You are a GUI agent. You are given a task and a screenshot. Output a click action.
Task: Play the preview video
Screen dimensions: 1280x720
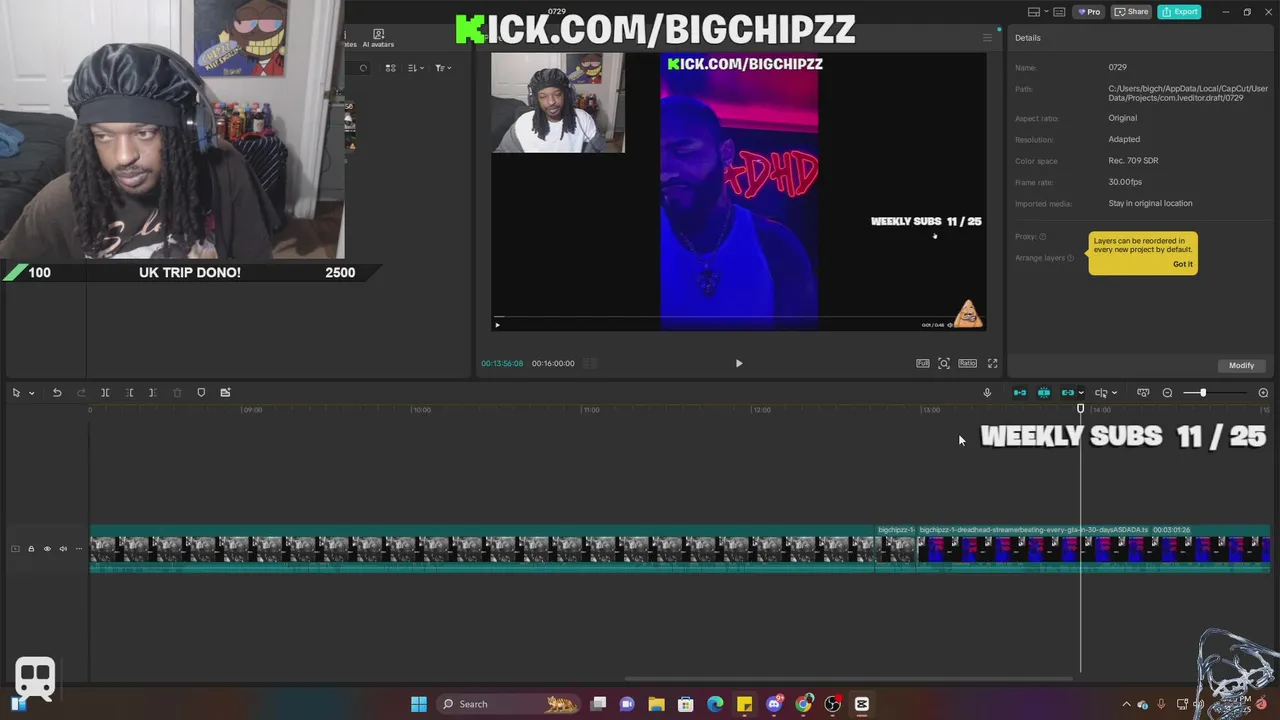pyautogui.click(x=739, y=364)
